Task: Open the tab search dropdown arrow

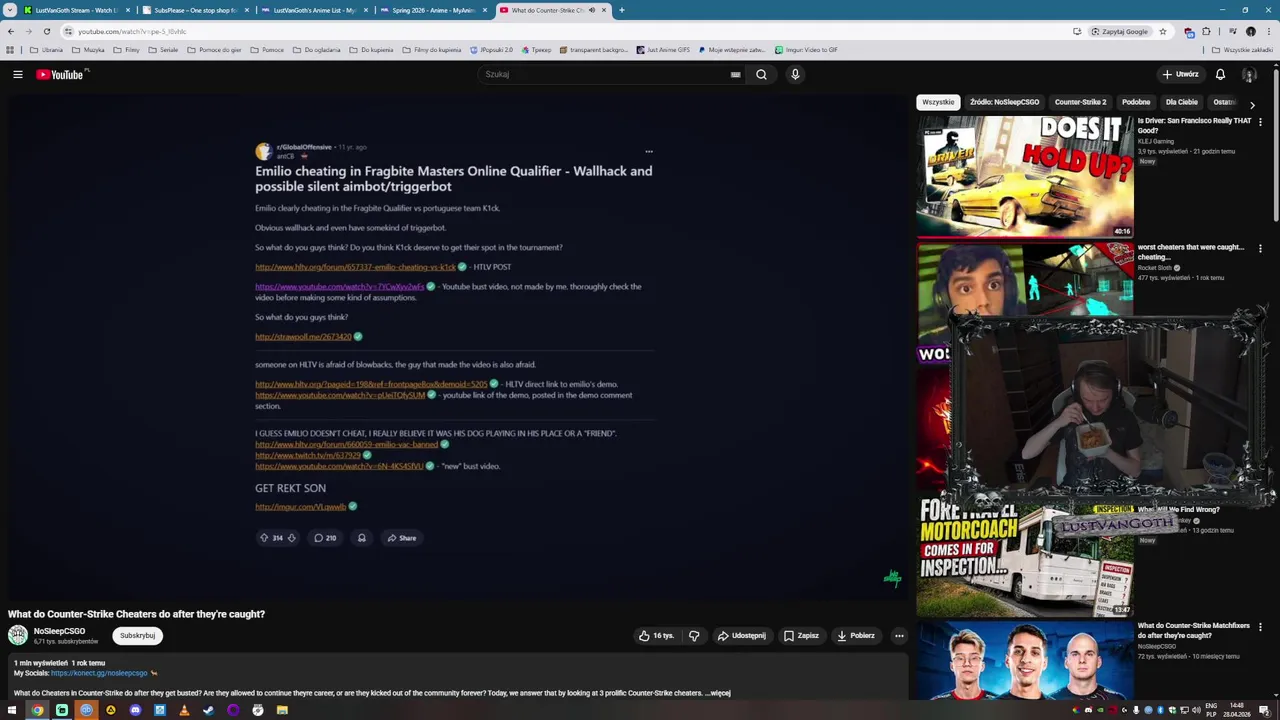Action: [10, 10]
